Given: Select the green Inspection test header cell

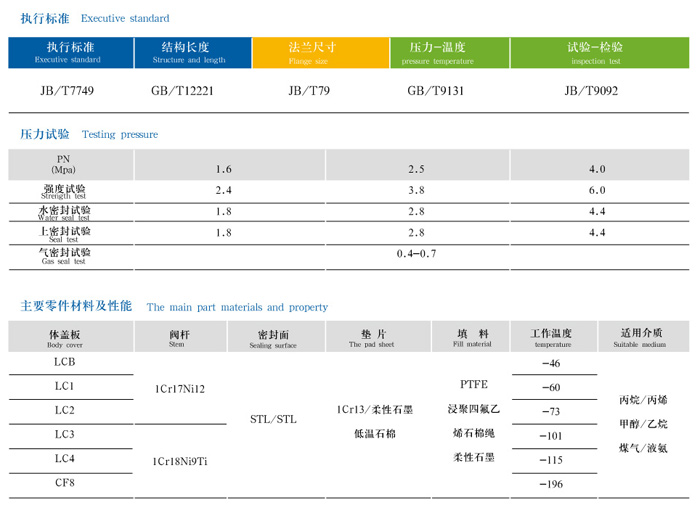Looking at the screenshot, I should coord(595,53).
